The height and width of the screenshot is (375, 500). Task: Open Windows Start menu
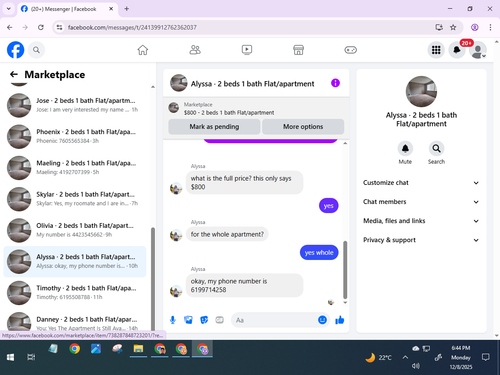10,357
